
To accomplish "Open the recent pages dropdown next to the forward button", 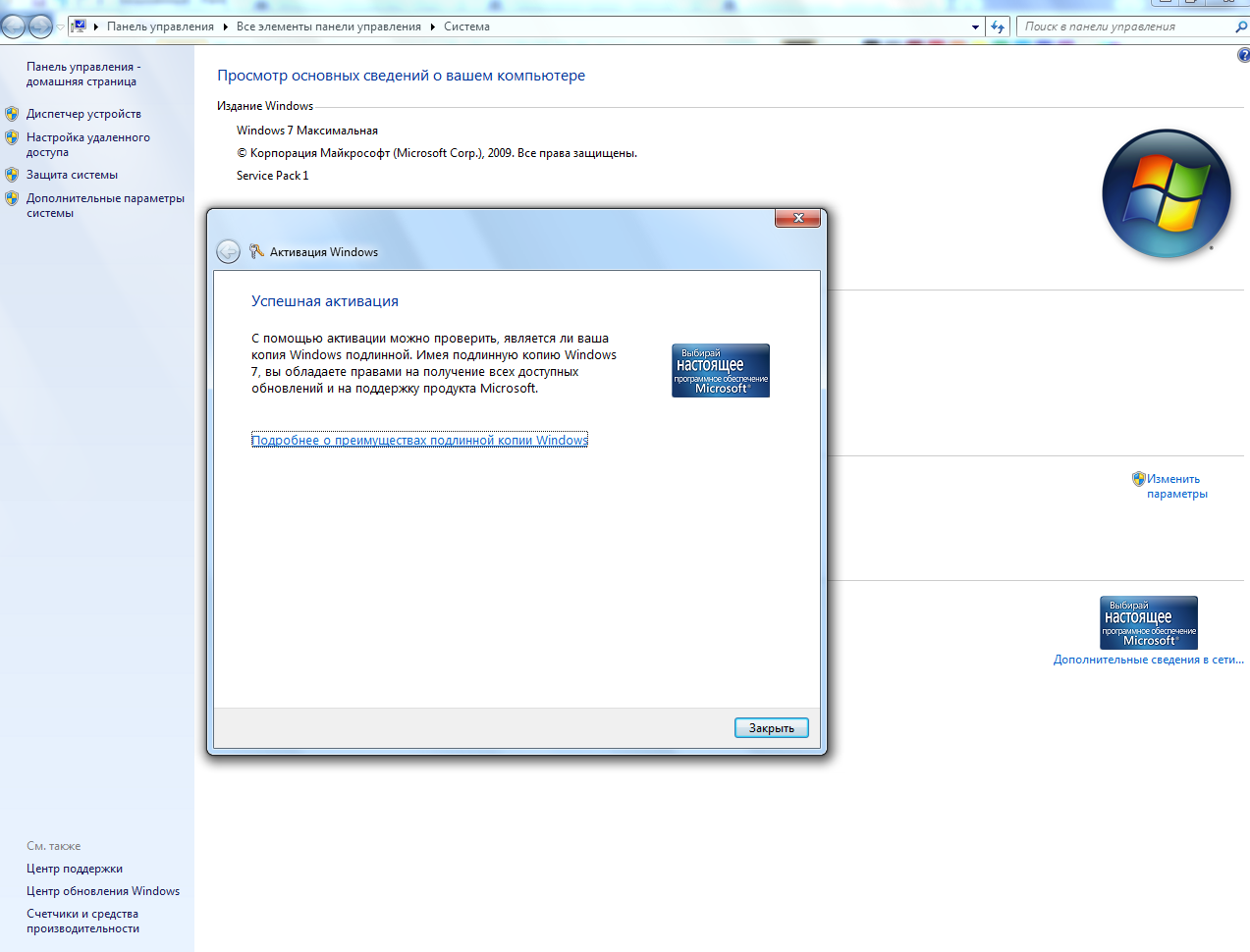I will (60, 27).
